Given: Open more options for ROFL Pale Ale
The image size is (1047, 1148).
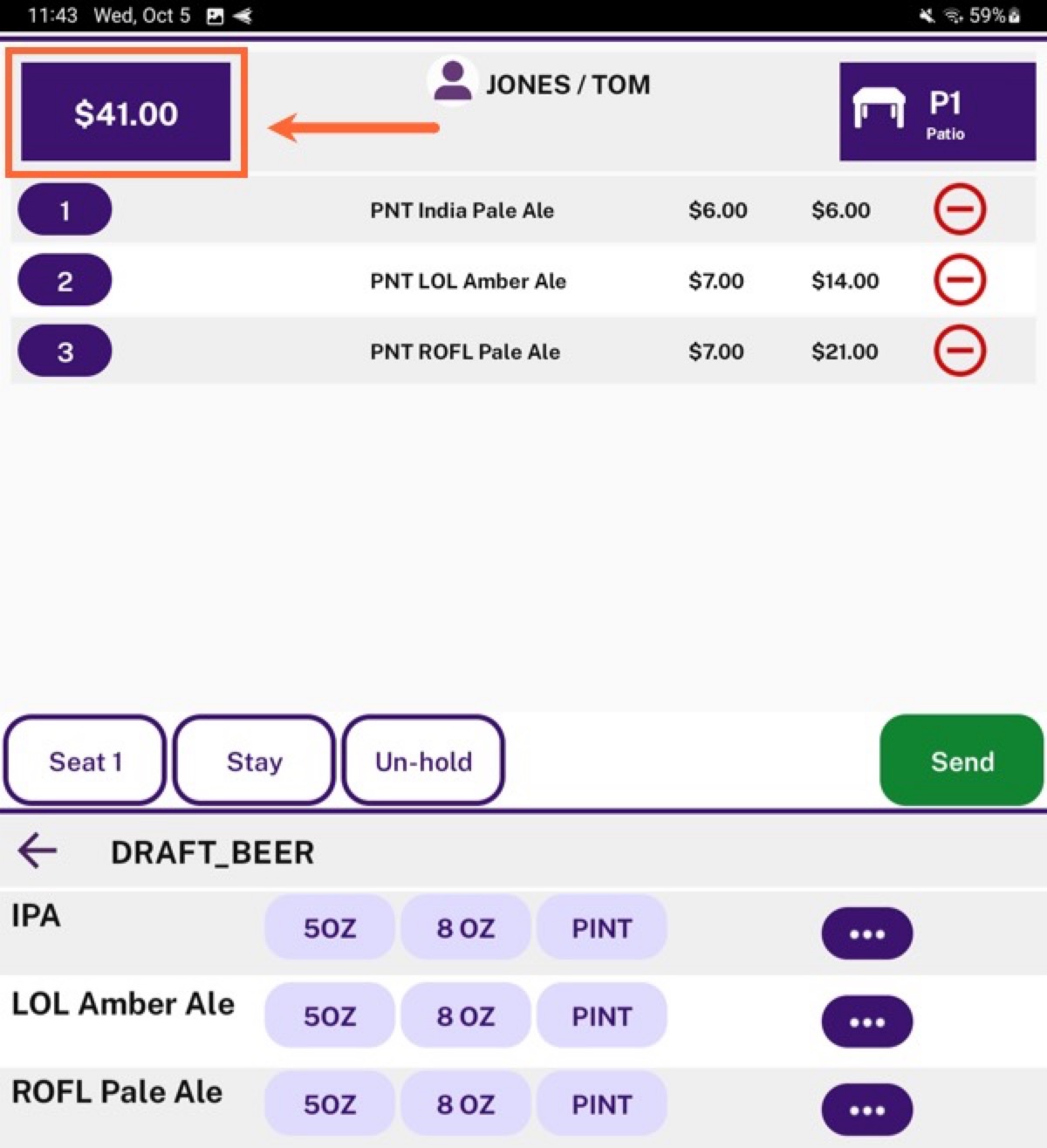Looking at the screenshot, I should click(x=867, y=1110).
